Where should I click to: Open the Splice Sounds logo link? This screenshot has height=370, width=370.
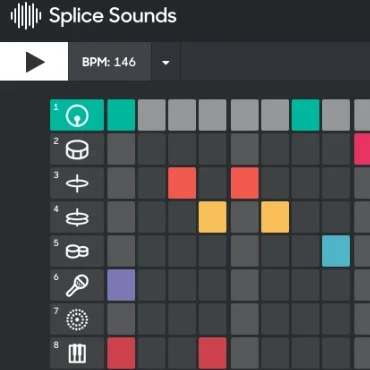point(93,16)
